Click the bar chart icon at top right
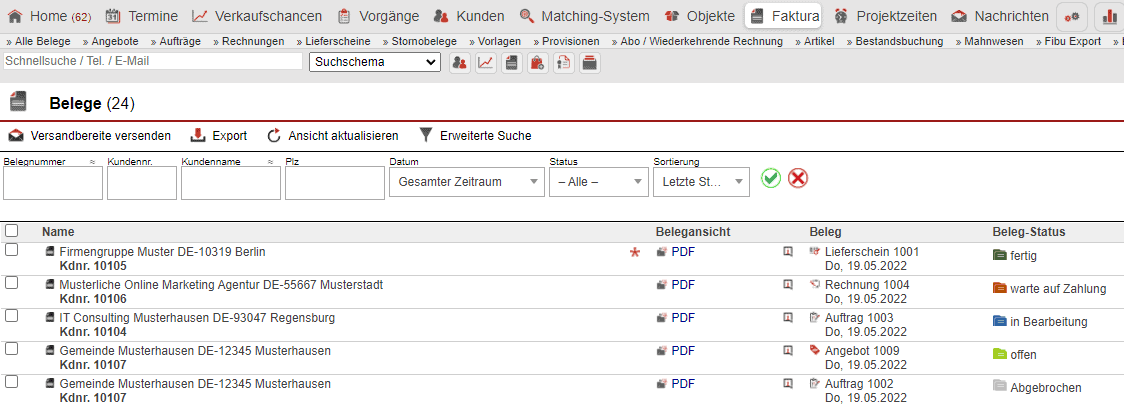This screenshot has height=407, width=1124. coord(1111,17)
